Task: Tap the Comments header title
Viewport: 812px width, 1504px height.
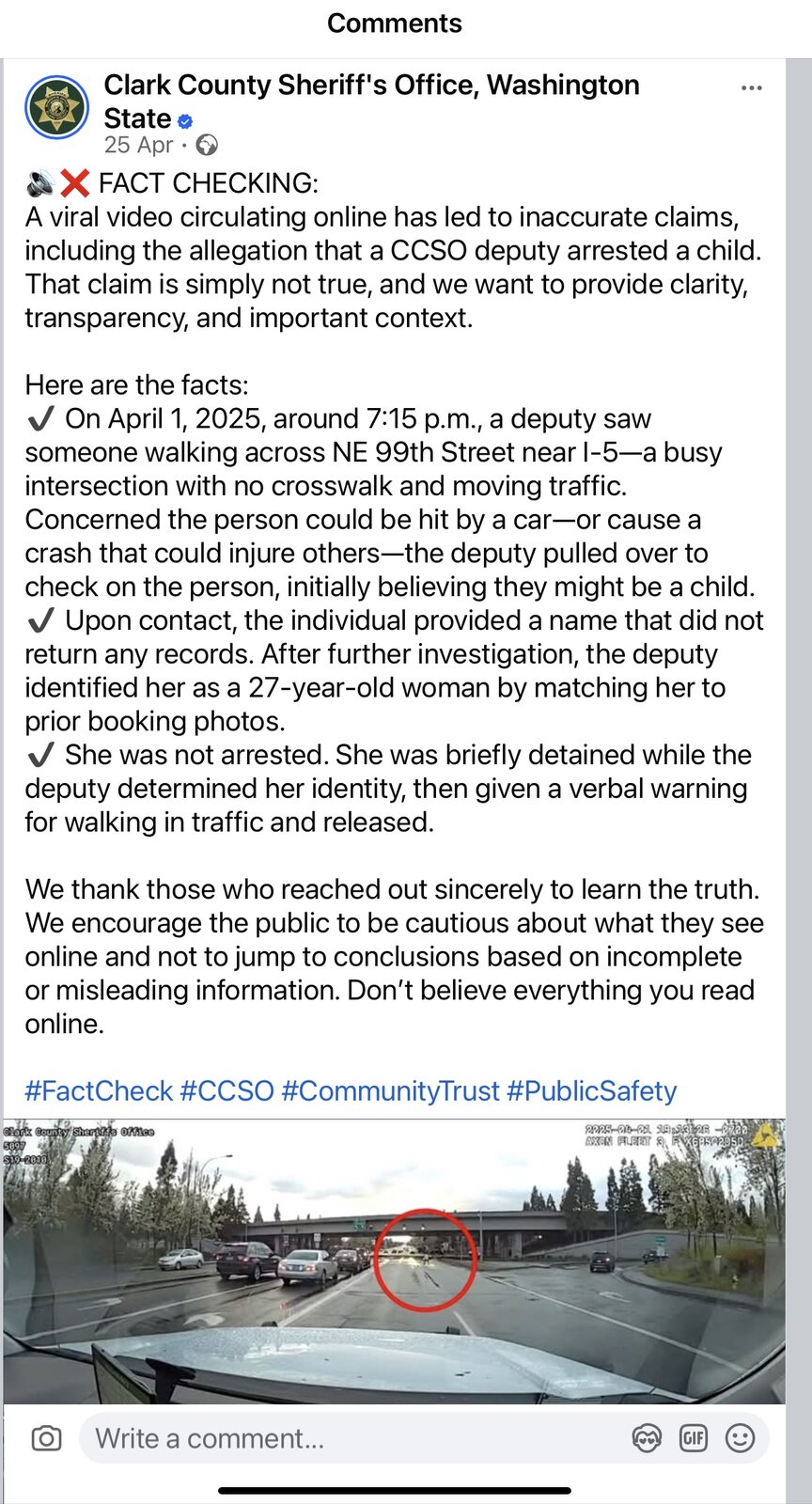Action: [x=394, y=23]
